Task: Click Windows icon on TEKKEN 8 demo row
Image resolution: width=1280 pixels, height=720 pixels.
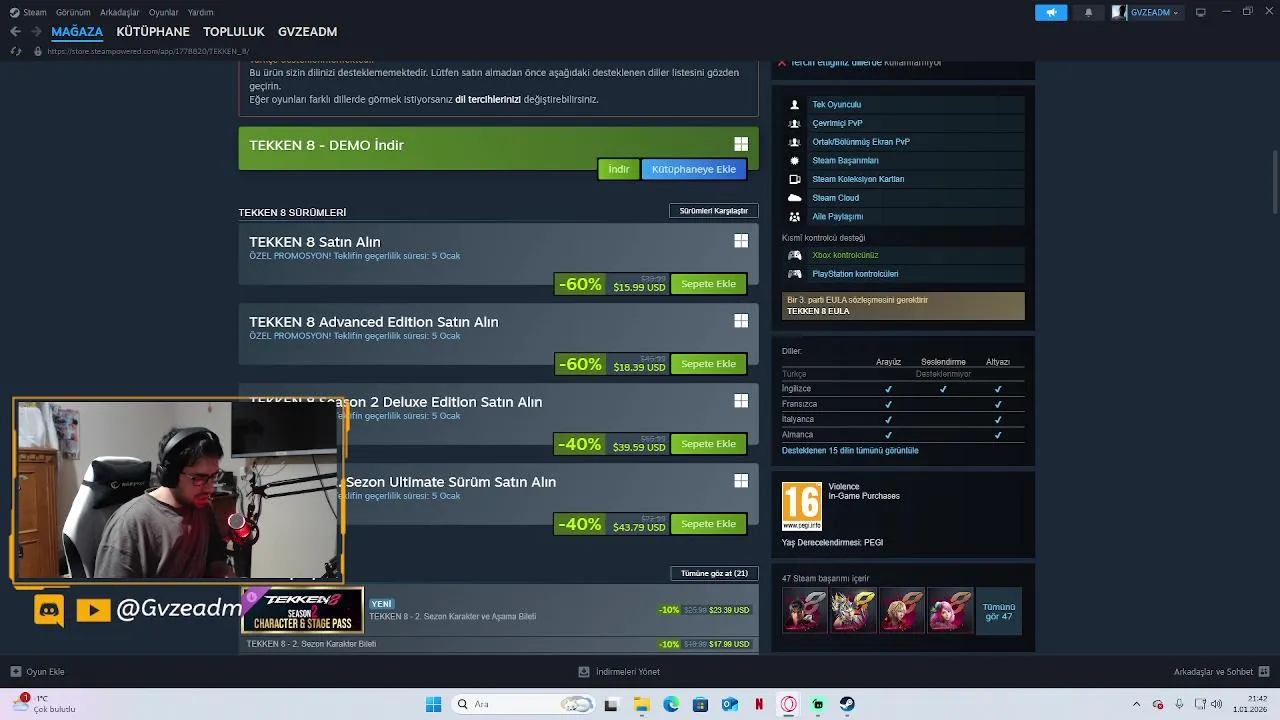Action: tap(741, 144)
